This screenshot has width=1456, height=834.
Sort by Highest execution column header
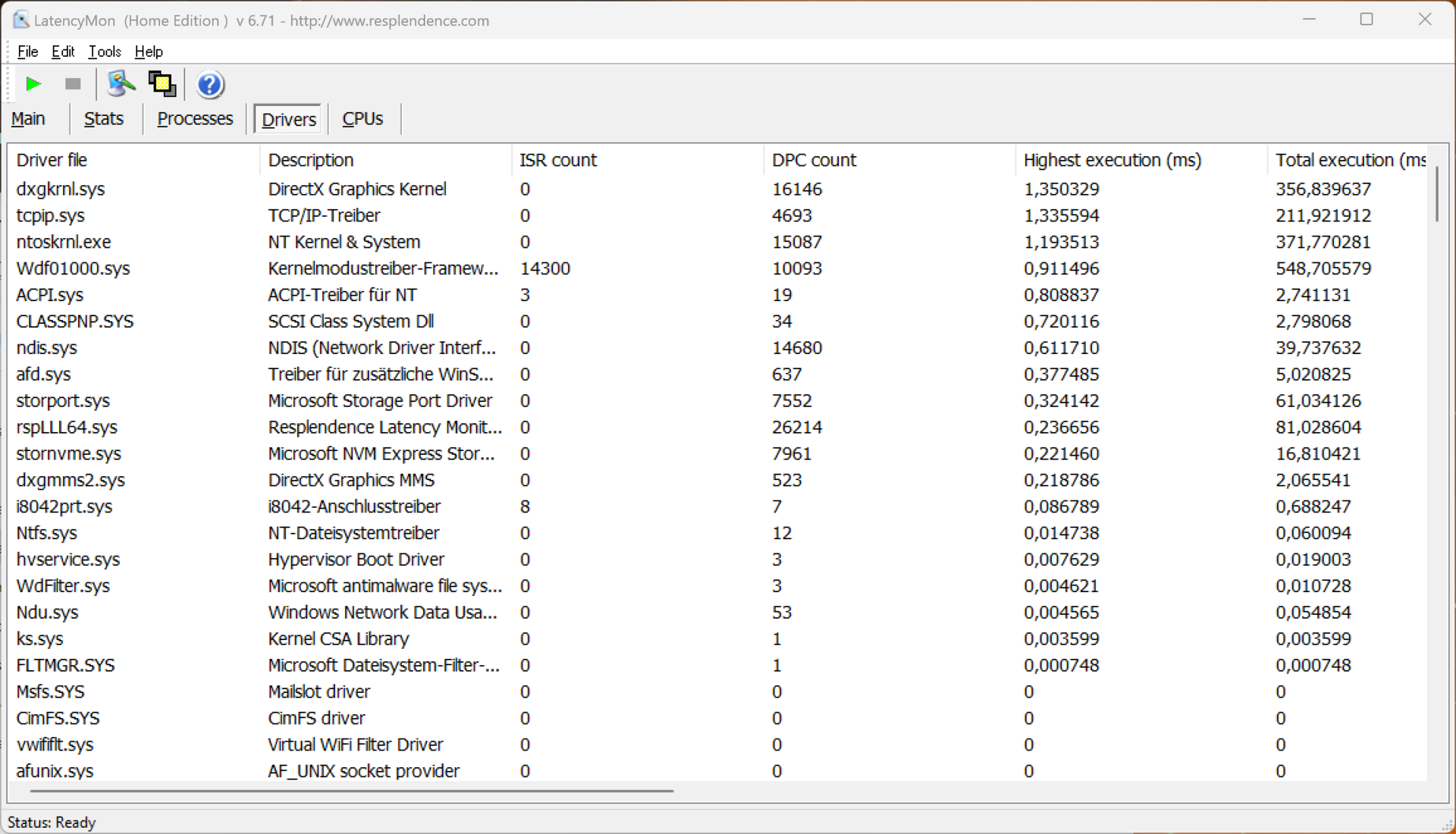pyautogui.click(x=1112, y=160)
